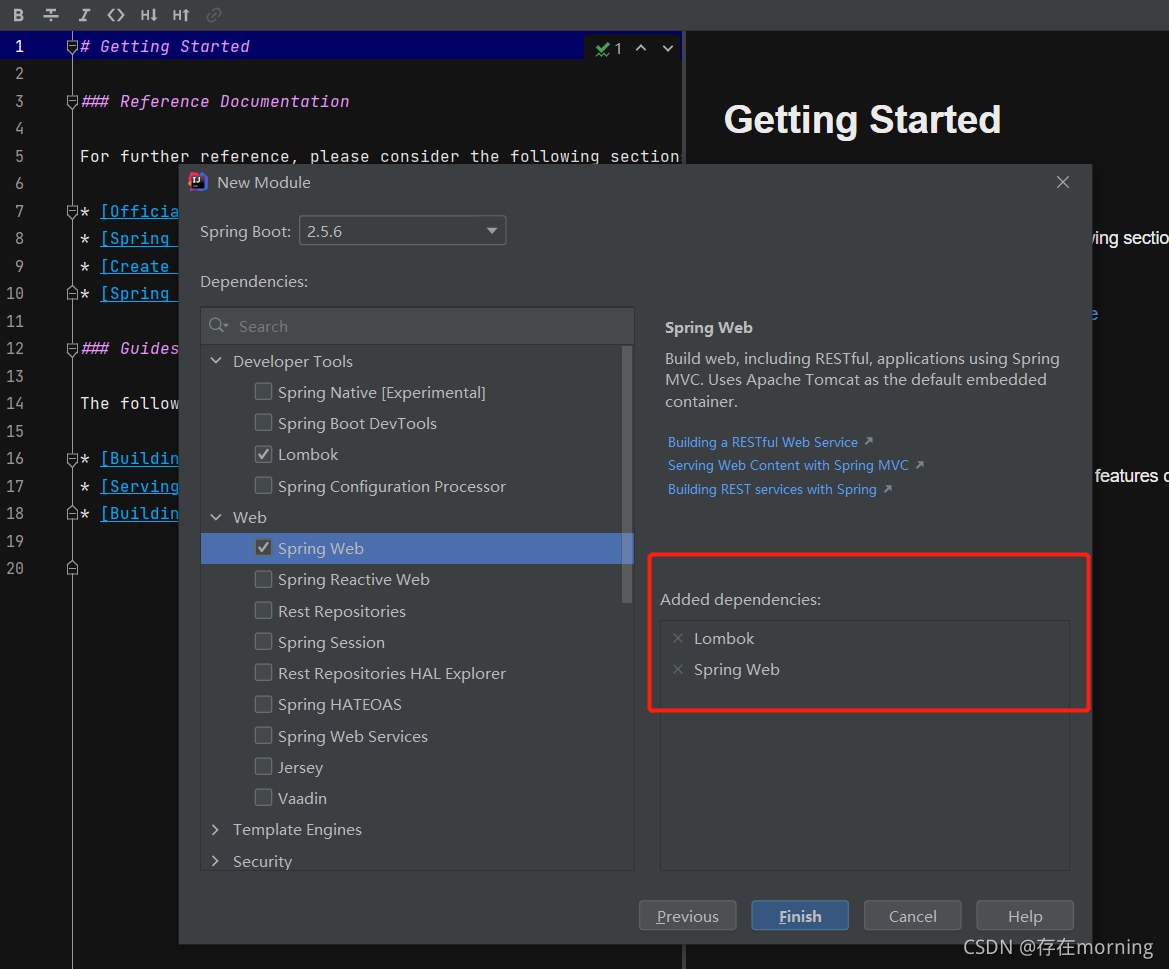Decrease header level with H-down icon

(148, 15)
